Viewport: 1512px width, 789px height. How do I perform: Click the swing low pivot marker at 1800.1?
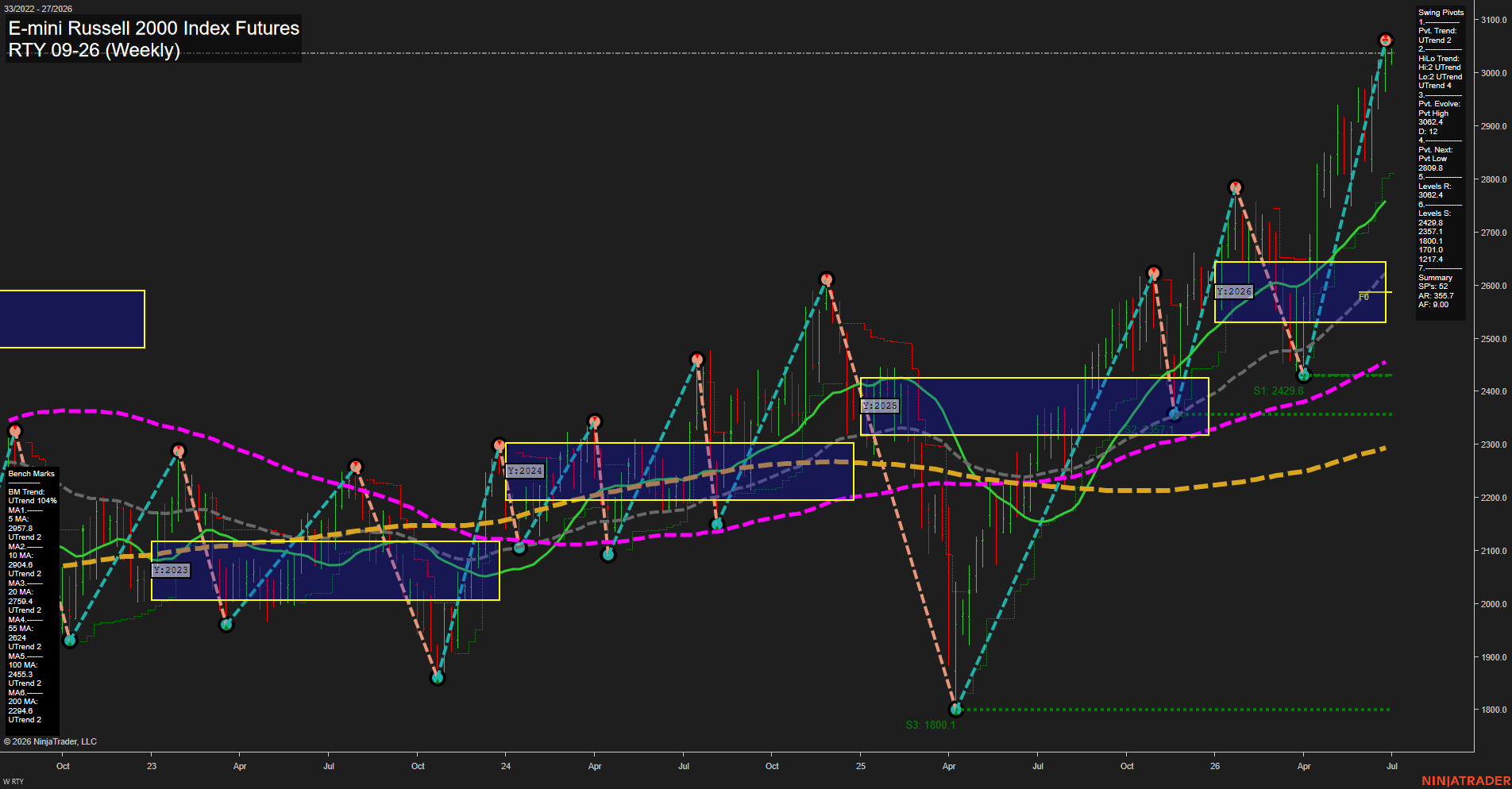pyautogui.click(x=956, y=709)
